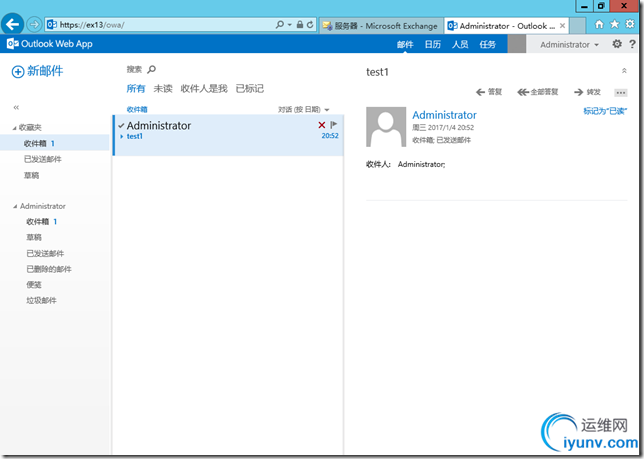This screenshot has height=459, width=644.
Task: Click the test1 subject in message list
Action: tap(135, 136)
